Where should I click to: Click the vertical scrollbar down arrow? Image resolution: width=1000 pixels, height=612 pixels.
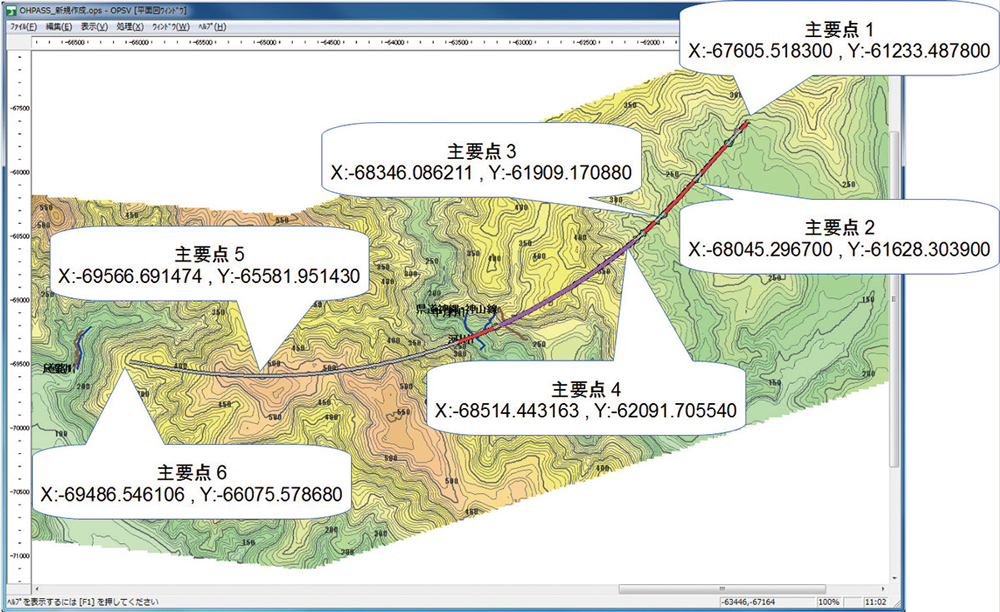pos(895,579)
